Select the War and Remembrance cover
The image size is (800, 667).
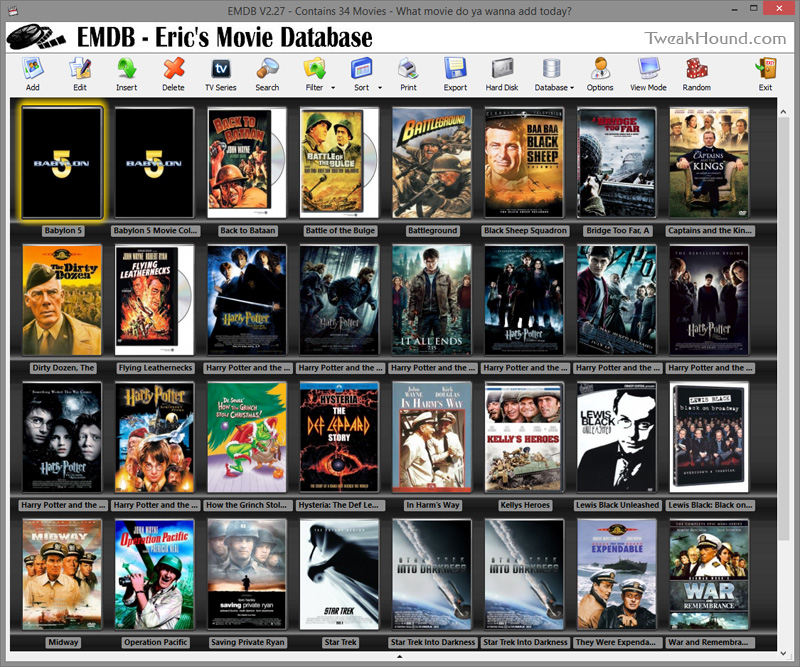tap(709, 575)
